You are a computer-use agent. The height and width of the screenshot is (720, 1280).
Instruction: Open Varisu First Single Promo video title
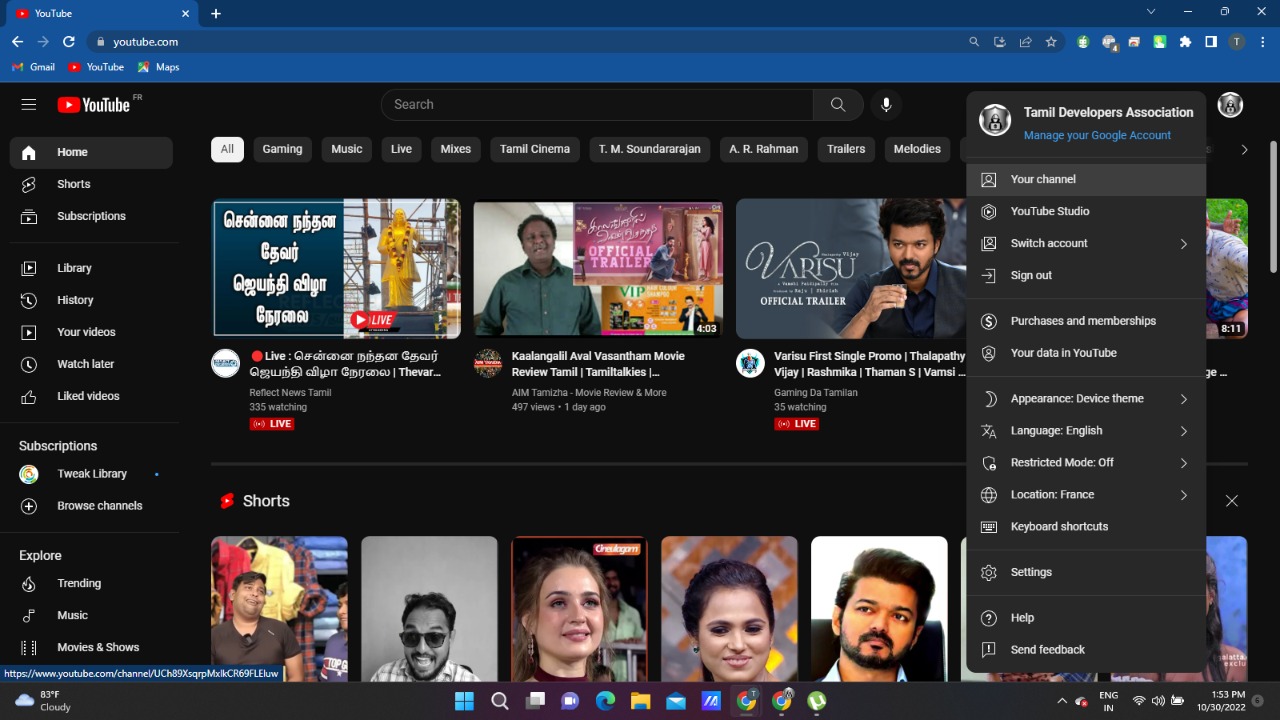click(x=870, y=364)
